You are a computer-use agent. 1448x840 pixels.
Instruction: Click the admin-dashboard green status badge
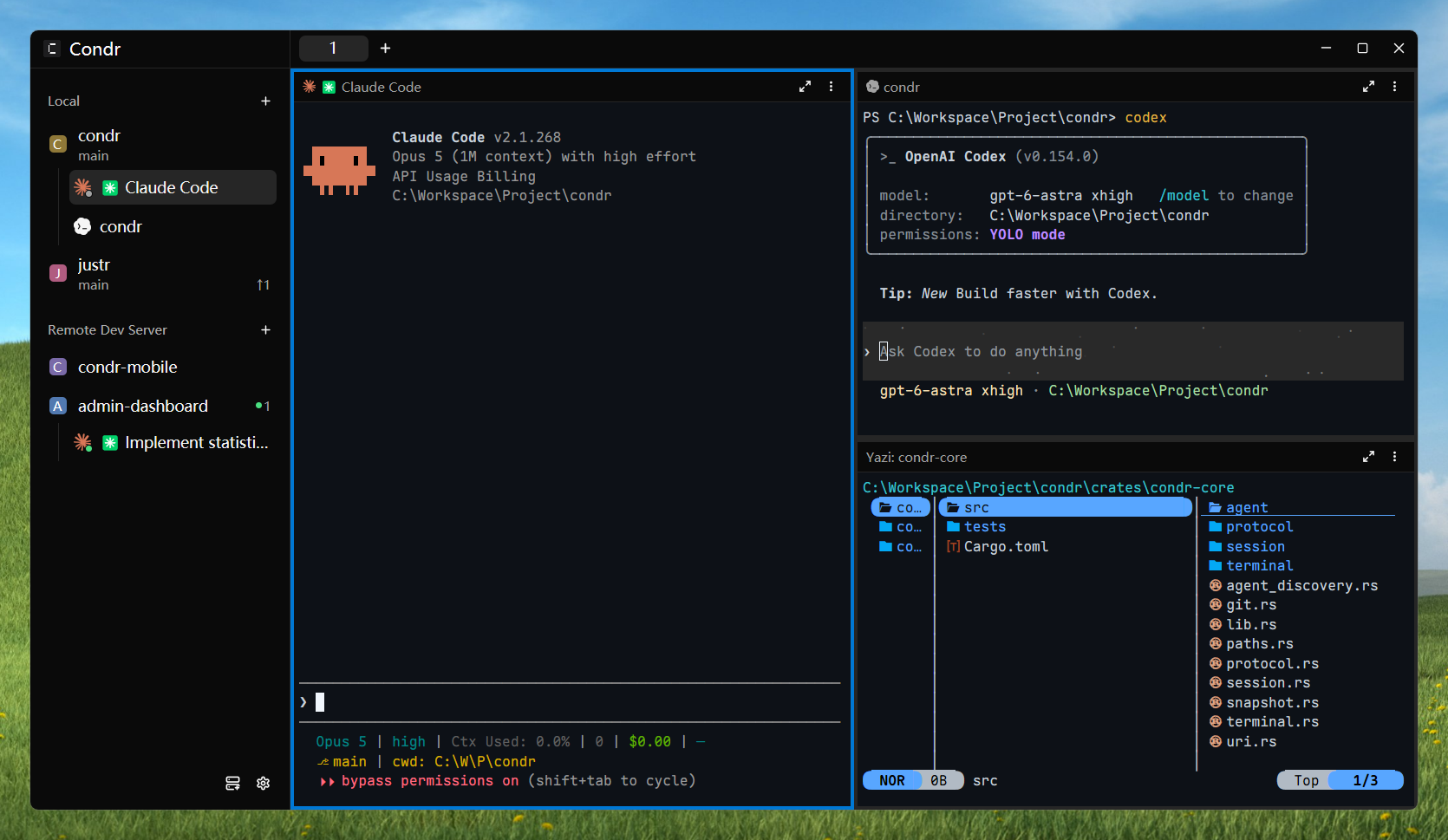(263, 406)
